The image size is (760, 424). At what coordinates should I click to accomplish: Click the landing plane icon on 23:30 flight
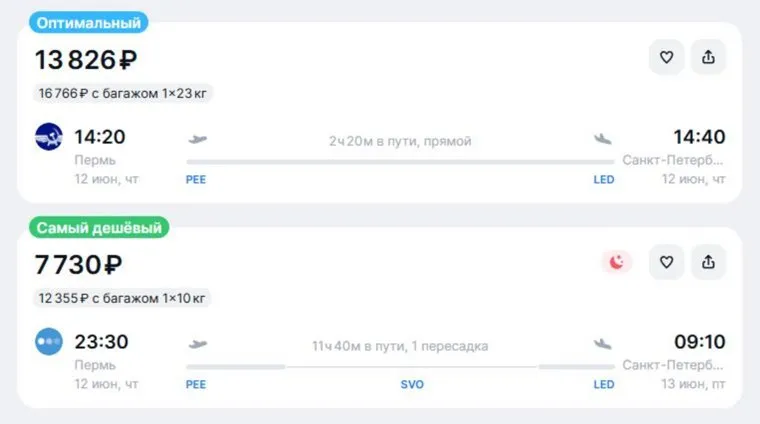point(602,344)
